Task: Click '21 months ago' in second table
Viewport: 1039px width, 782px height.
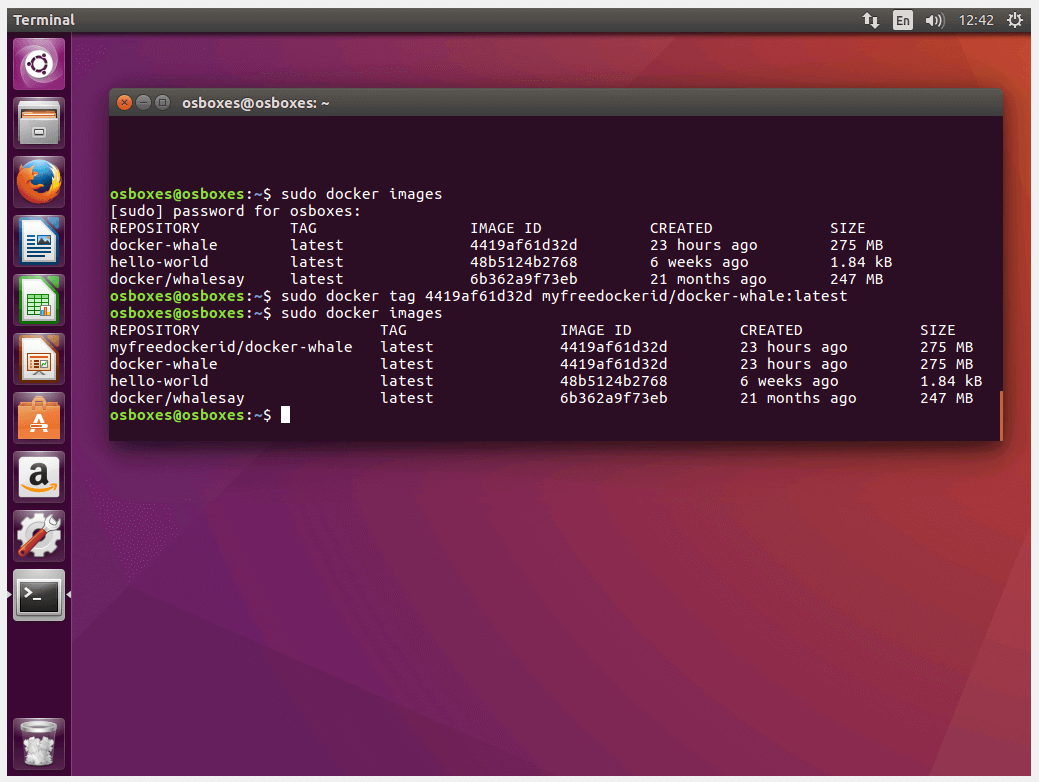Action: pyautogui.click(x=798, y=398)
